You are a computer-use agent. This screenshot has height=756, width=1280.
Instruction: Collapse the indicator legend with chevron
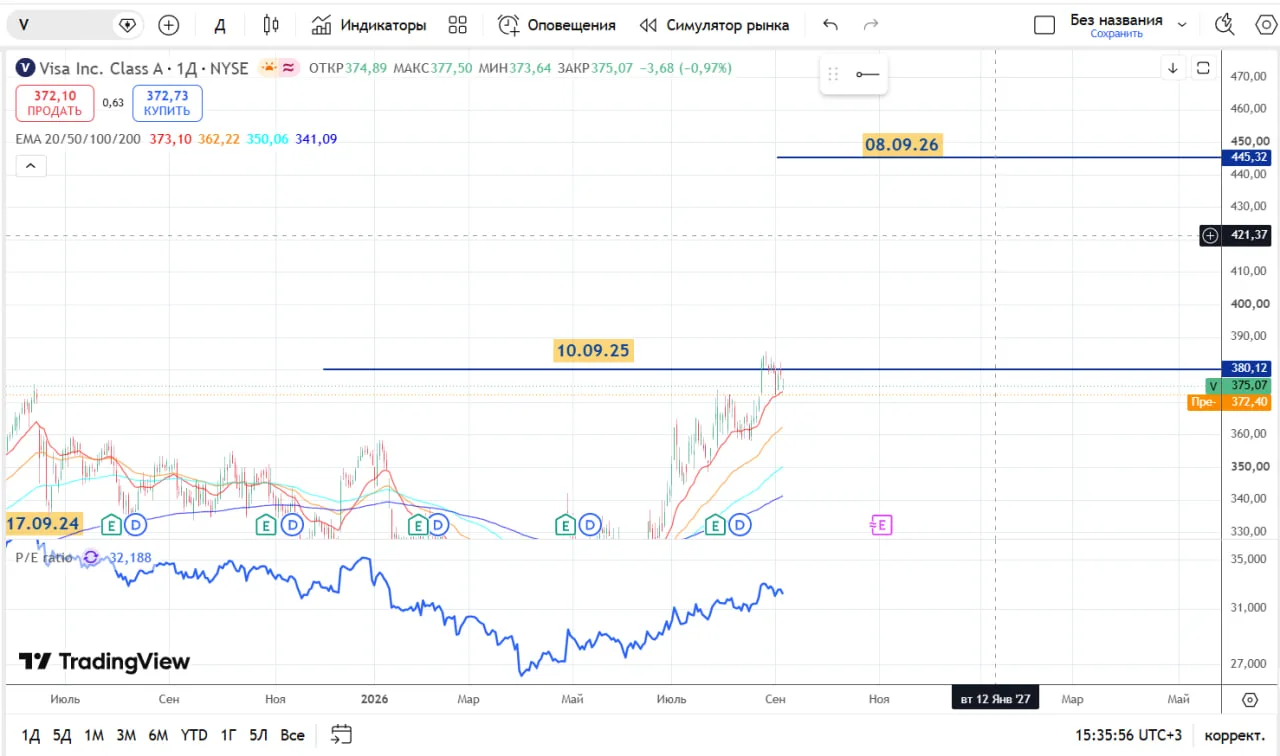pyautogui.click(x=30, y=166)
